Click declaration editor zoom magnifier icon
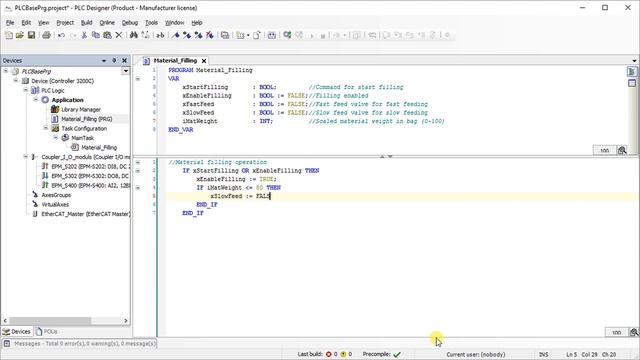The height and width of the screenshot is (360, 640). 622,150
